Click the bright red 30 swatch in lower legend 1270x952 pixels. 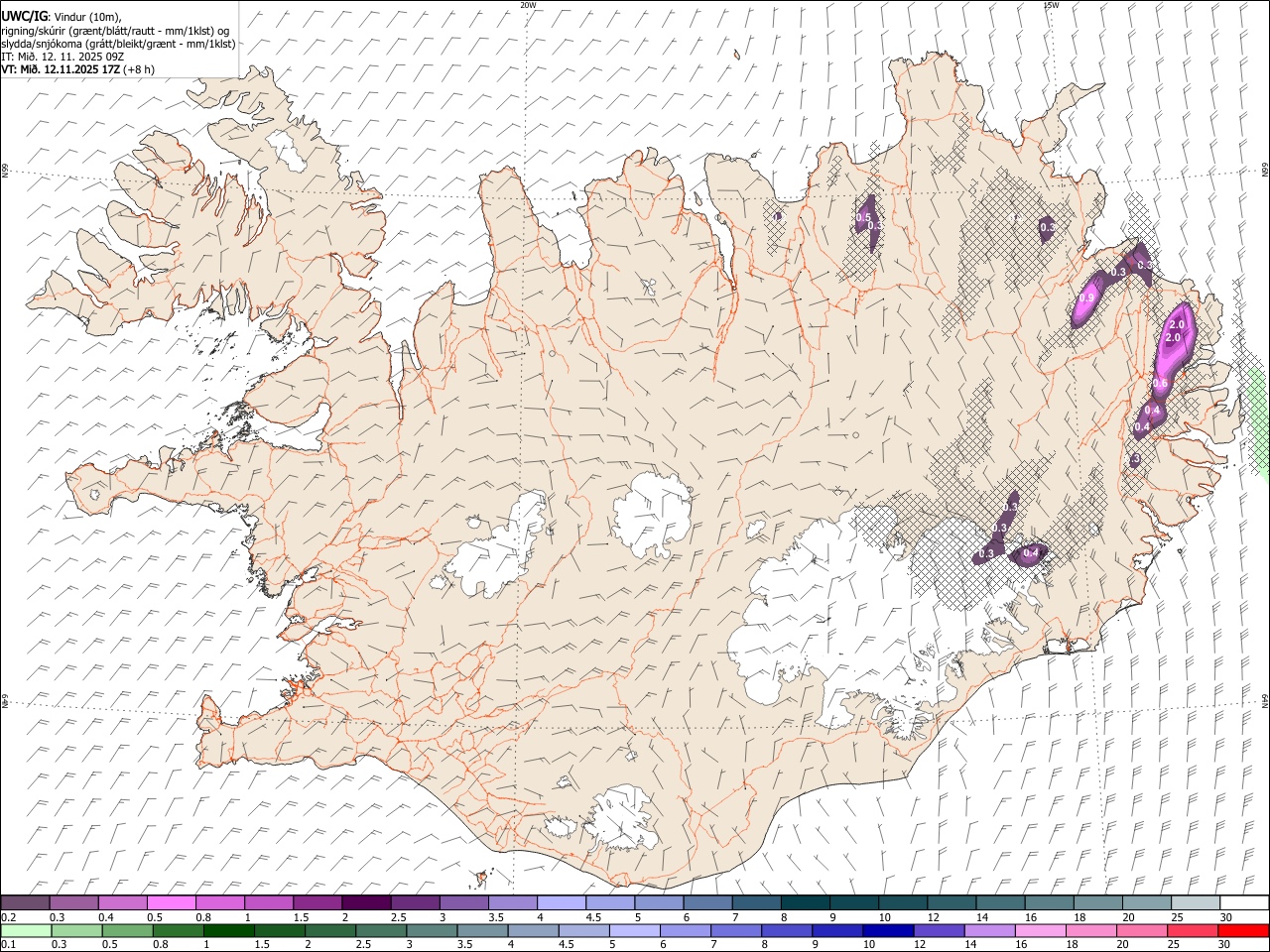point(1242,930)
